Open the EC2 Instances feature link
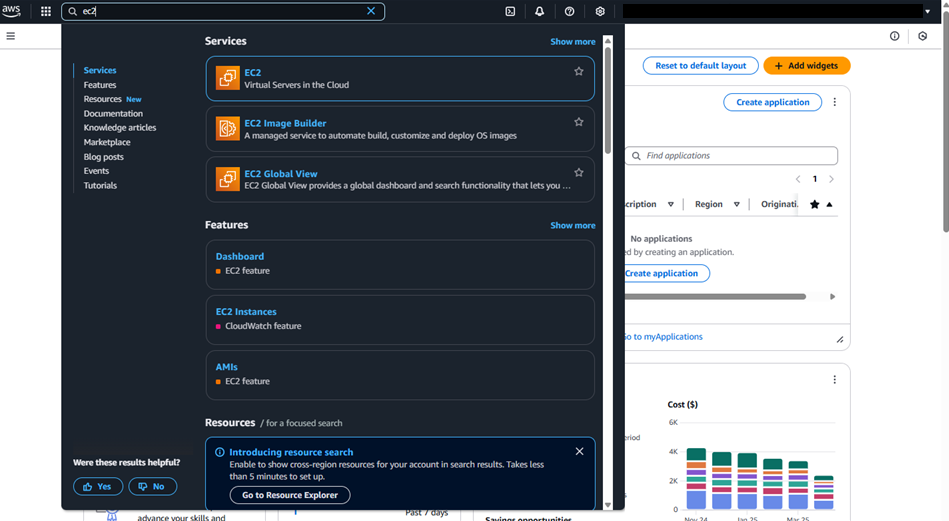 pos(246,312)
